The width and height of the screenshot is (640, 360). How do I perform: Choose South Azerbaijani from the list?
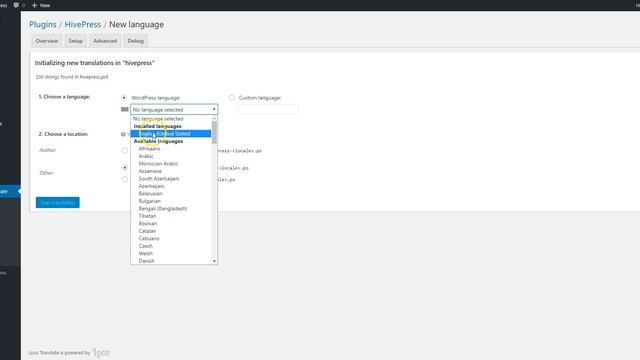tap(171, 178)
